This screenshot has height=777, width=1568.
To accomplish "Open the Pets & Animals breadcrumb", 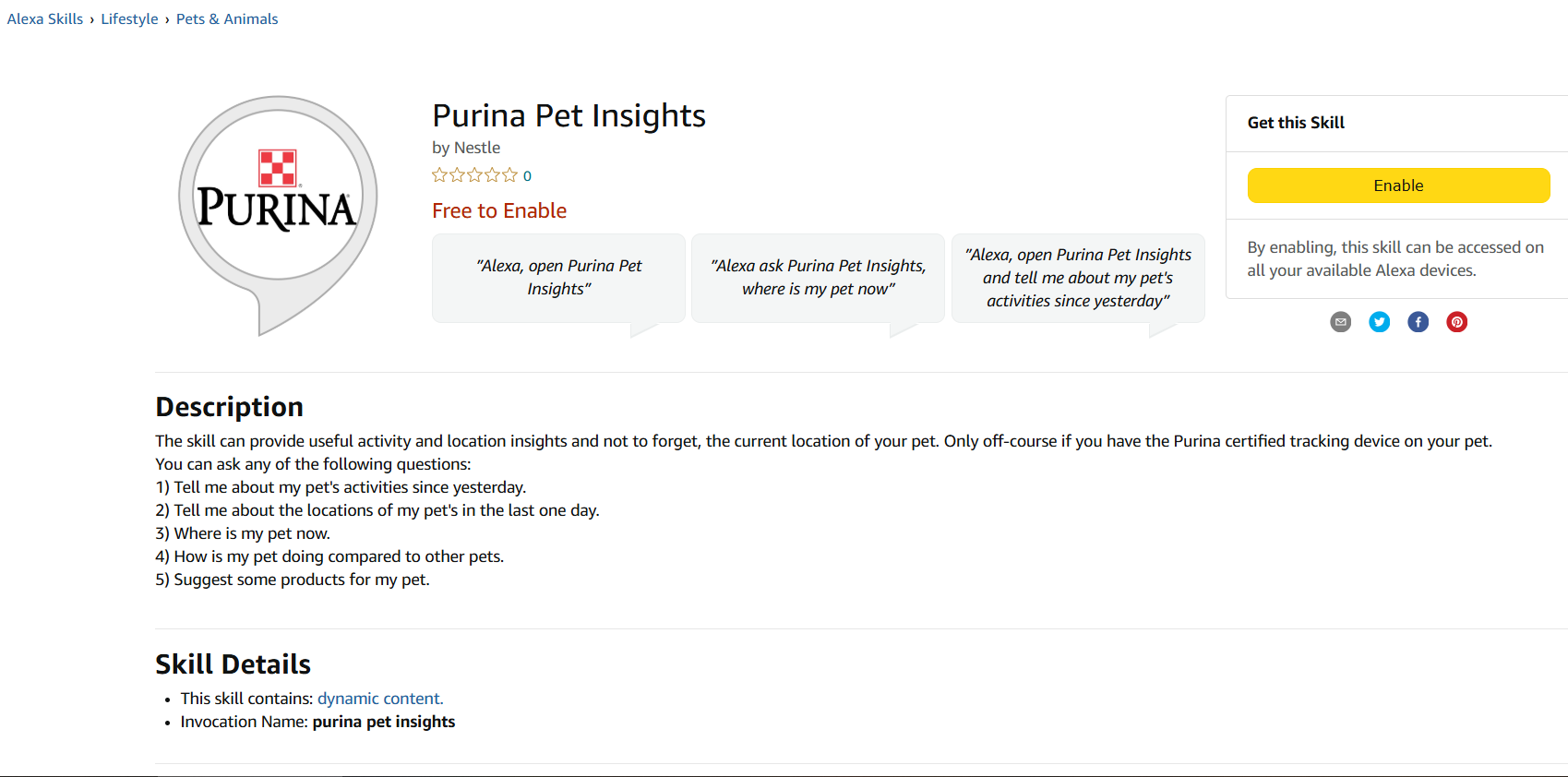I will [x=227, y=19].
